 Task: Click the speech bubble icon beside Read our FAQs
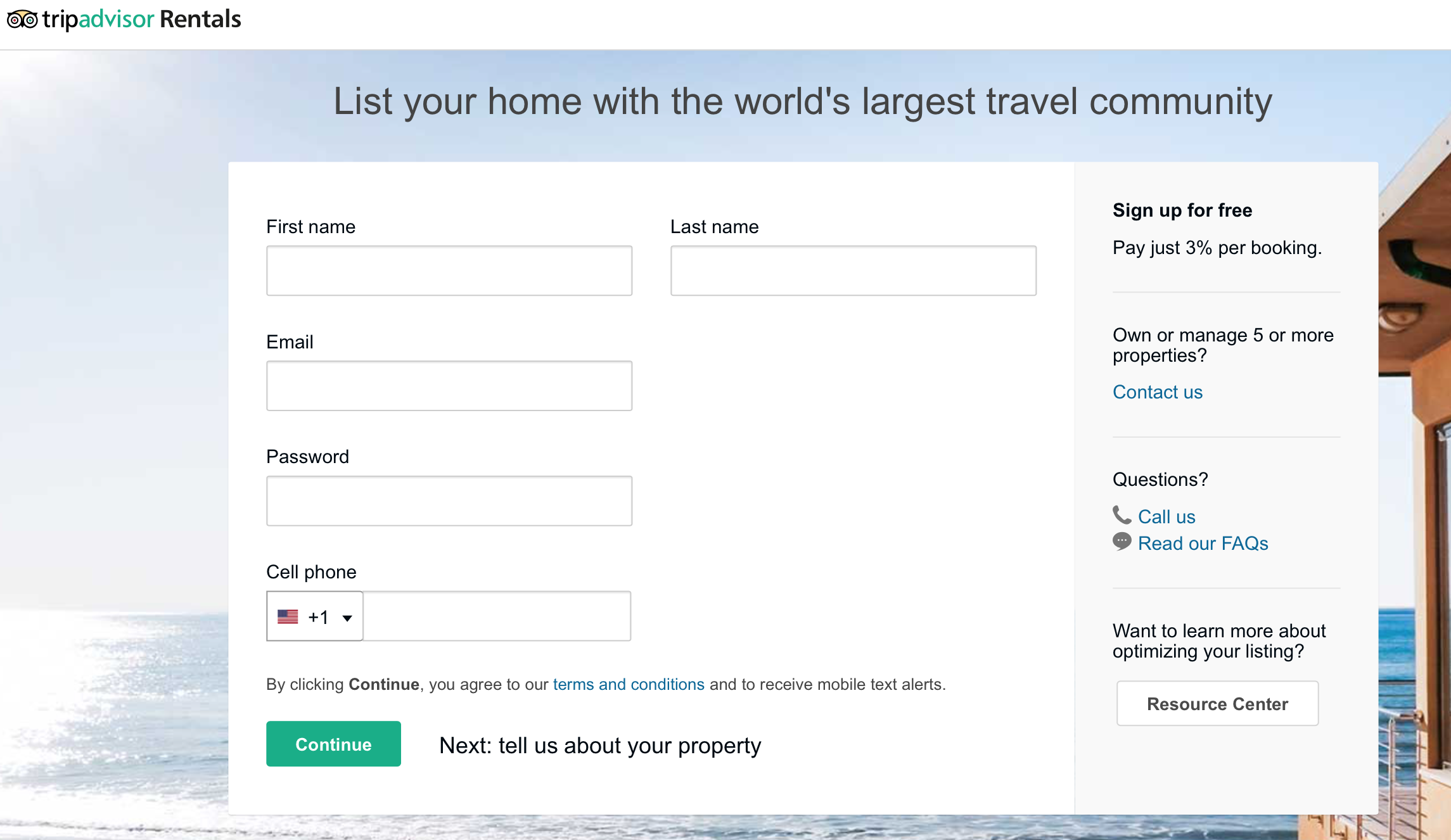pyautogui.click(x=1122, y=542)
